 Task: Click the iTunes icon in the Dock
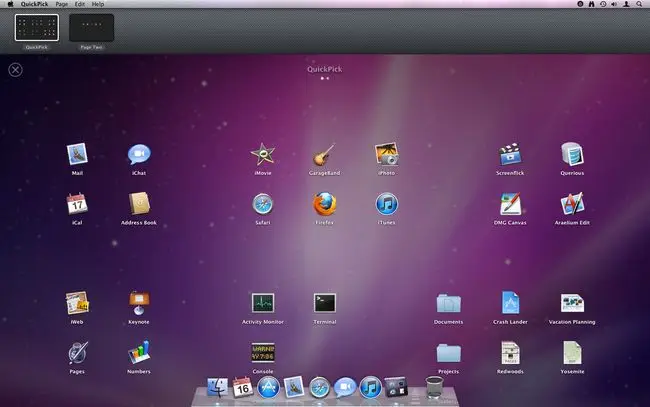pyautogui.click(x=370, y=388)
